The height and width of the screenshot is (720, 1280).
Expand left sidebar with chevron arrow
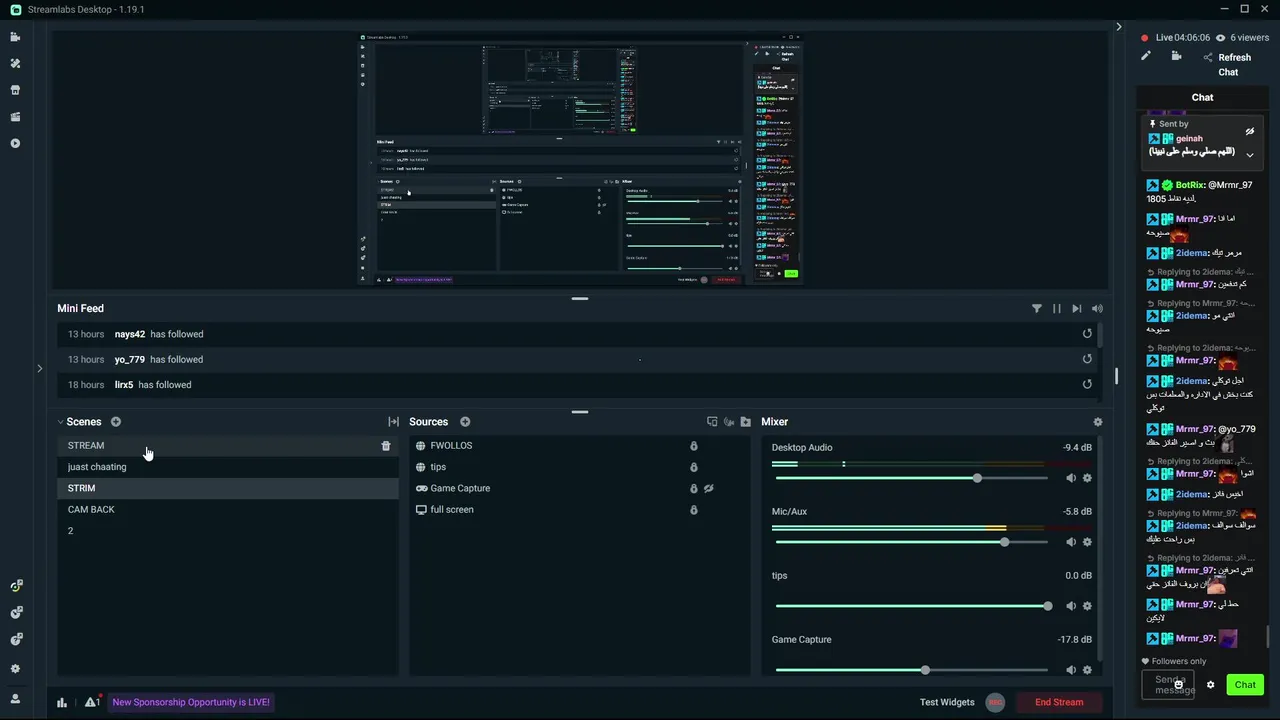pos(39,368)
